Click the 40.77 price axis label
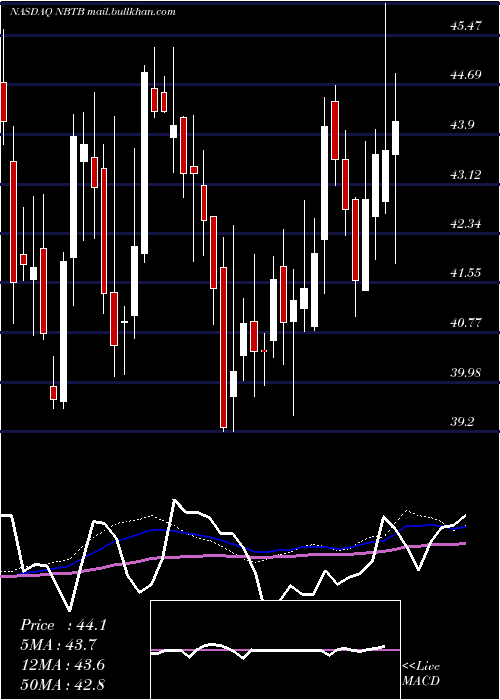The image size is (500, 700). 466,323
